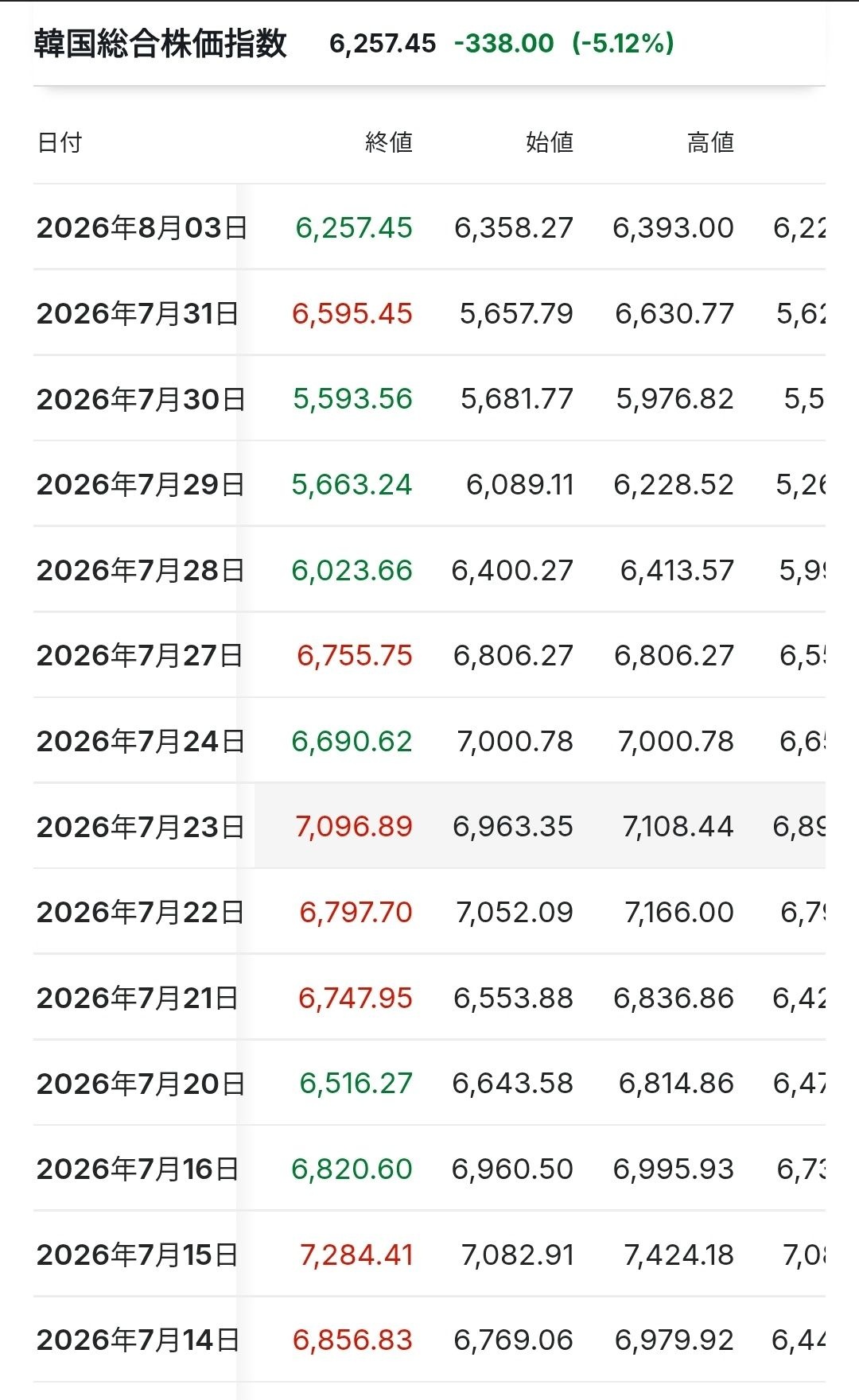The image size is (859, 1400).
Task: Select the 2026年7月21日 date cell
Action: coord(138,998)
